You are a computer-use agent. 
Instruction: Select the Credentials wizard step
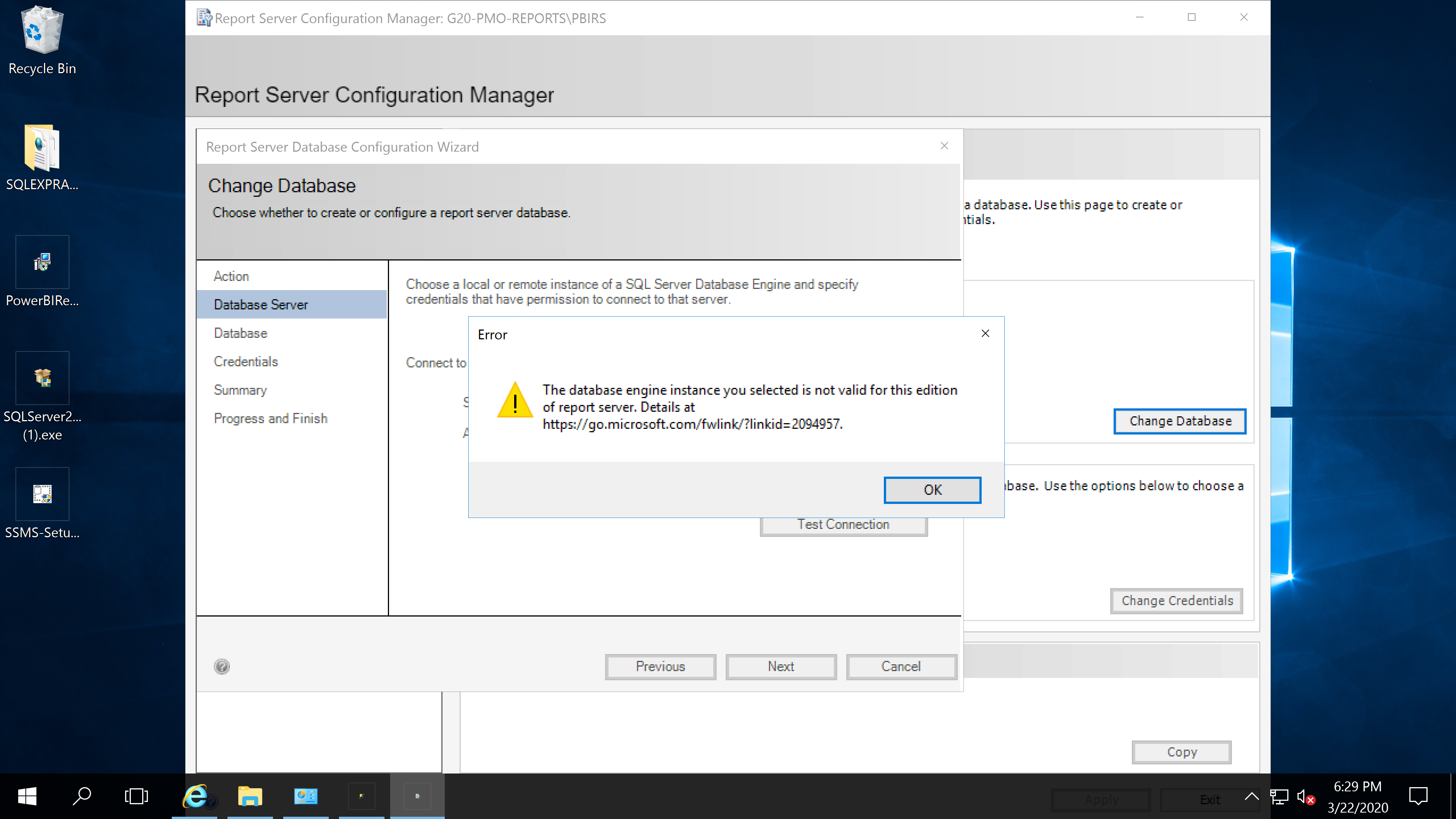coord(246,361)
